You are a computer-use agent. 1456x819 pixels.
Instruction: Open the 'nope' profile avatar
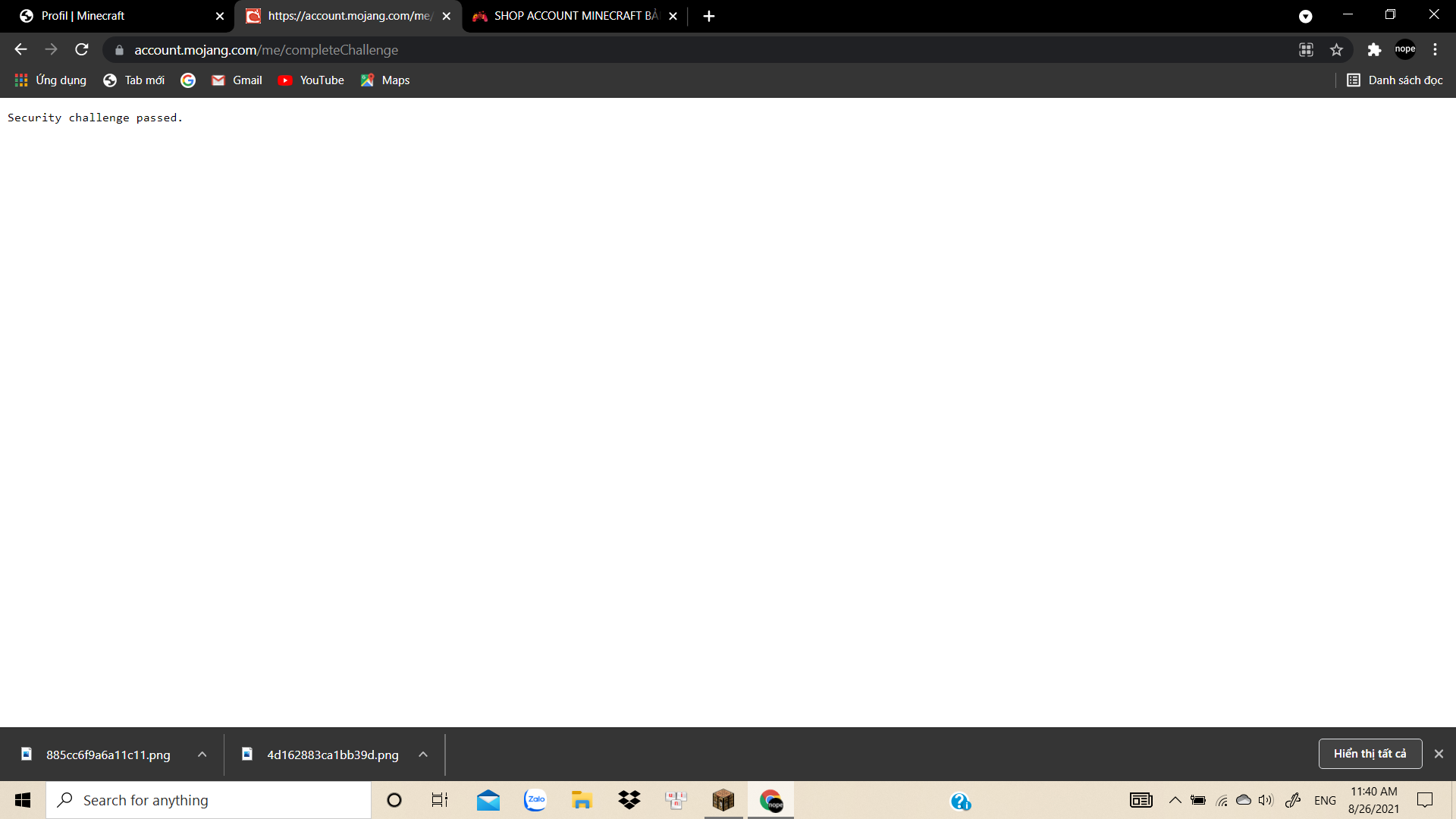pos(1404,49)
